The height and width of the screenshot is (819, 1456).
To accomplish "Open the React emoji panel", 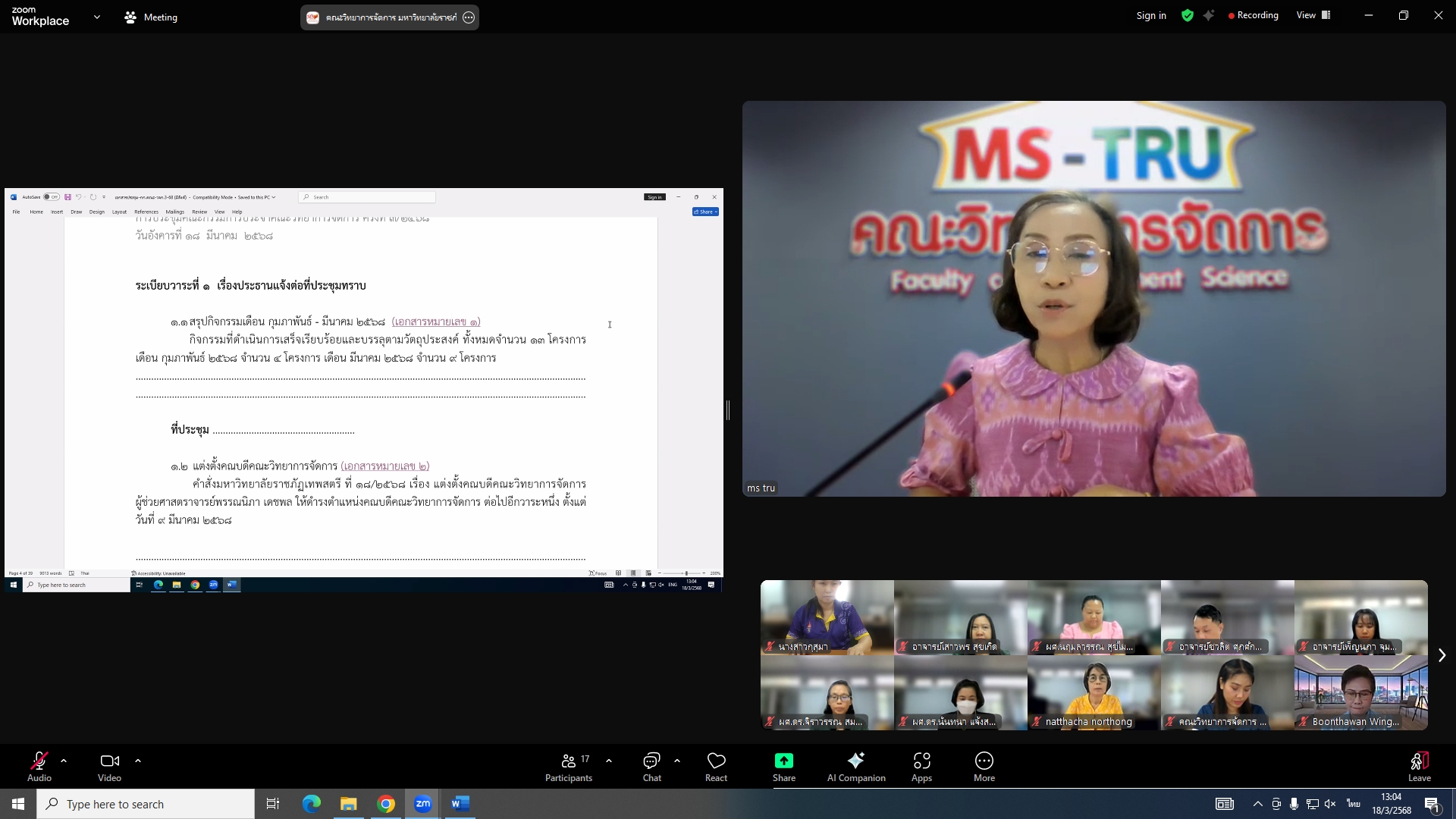I will (716, 767).
